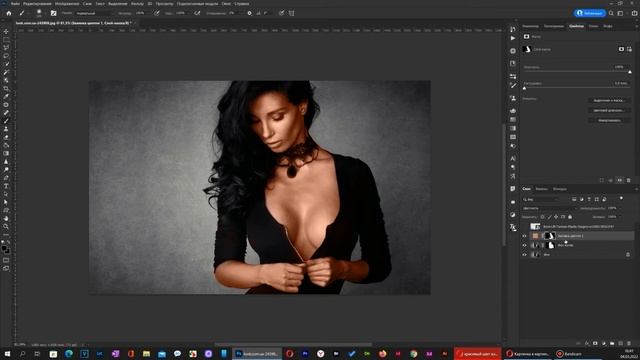Open the History panel icon in strip
640x360 pixels.
(x=513, y=29)
